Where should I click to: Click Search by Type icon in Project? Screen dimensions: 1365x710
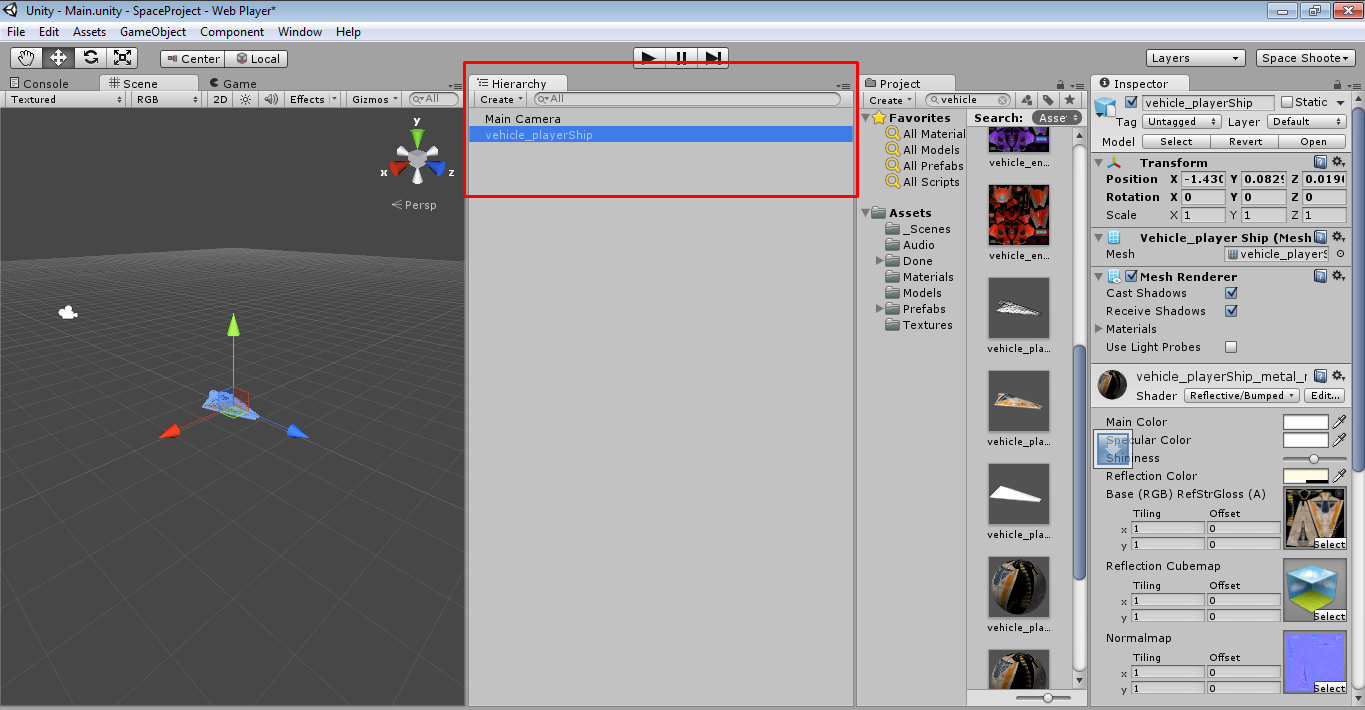pyautogui.click(x=1026, y=100)
